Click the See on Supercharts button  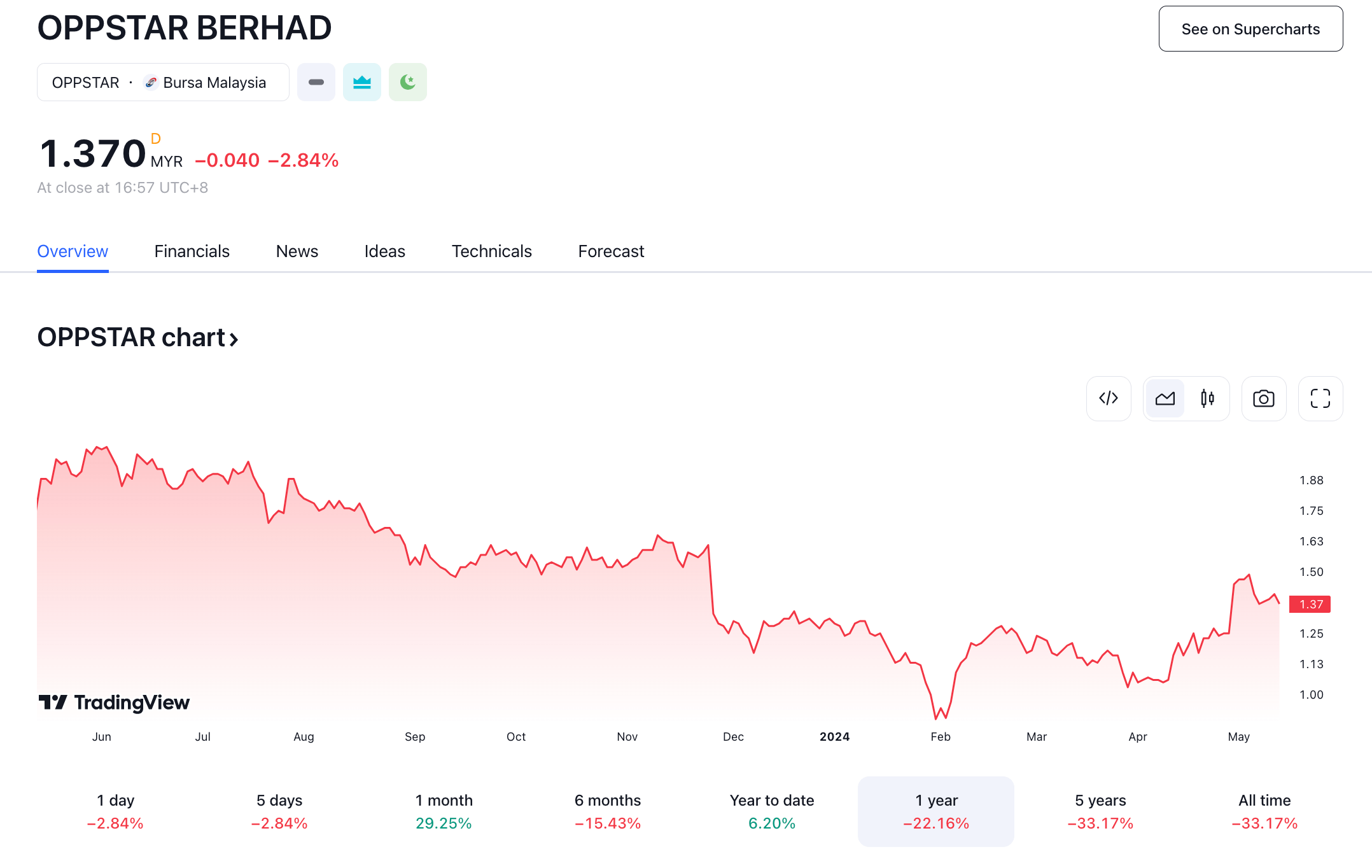click(x=1250, y=29)
